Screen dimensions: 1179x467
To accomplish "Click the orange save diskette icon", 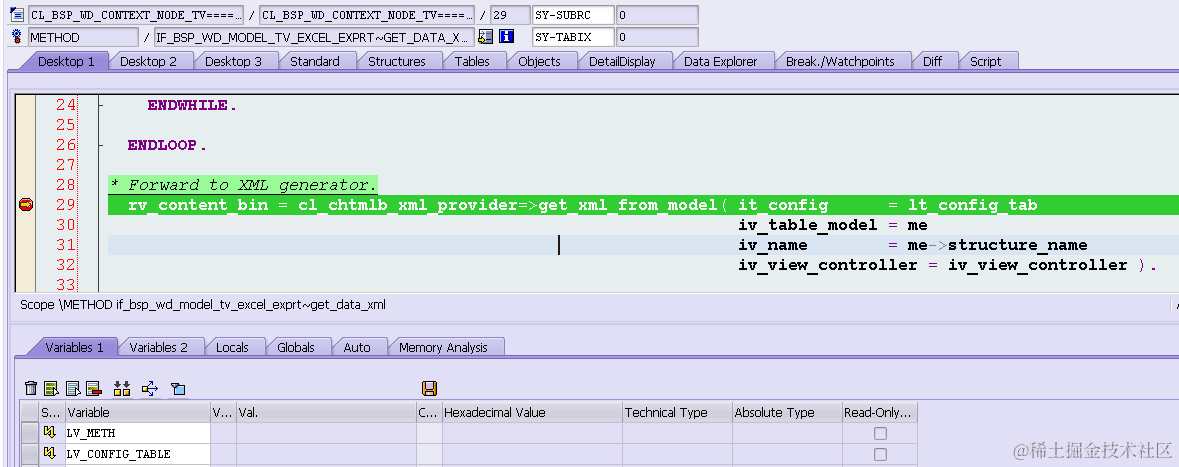I will pyautogui.click(x=429, y=388).
